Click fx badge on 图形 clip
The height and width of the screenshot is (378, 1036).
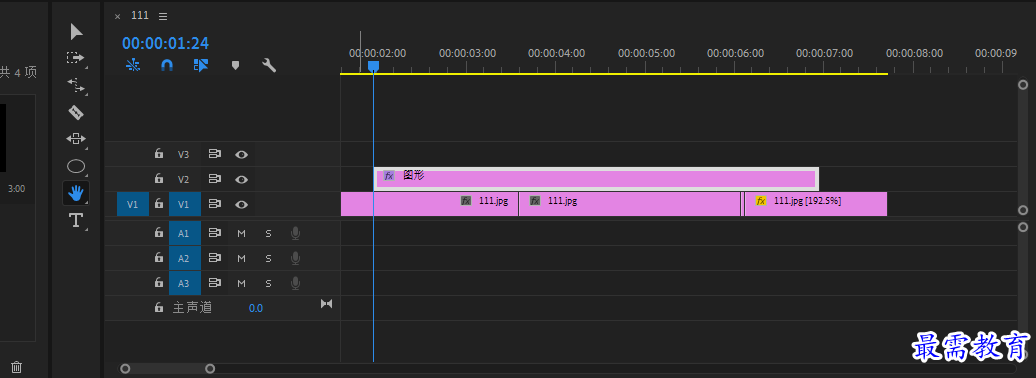pyautogui.click(x=389, y=176)
